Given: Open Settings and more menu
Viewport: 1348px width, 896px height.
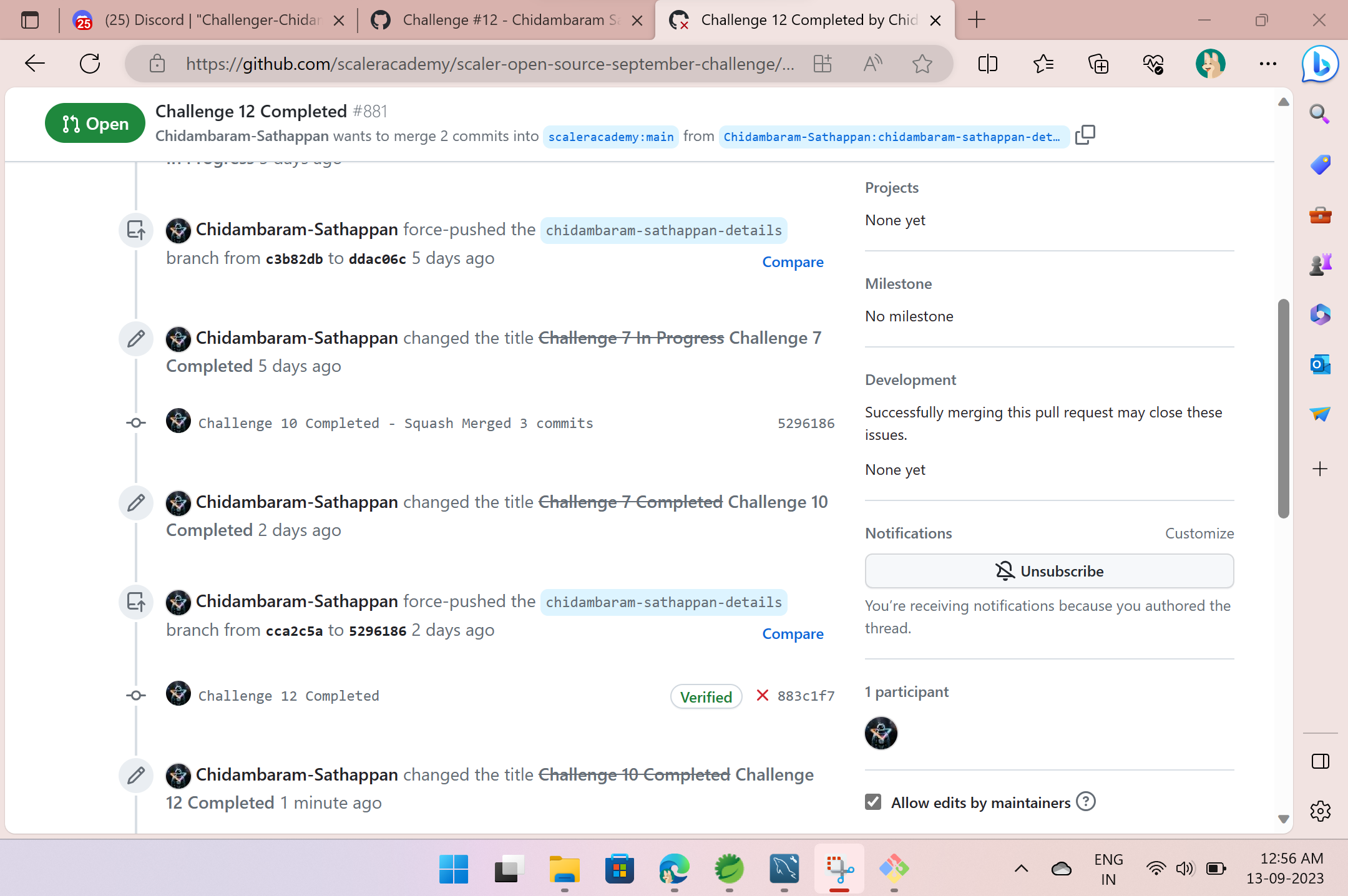Looking at the screenshot, I should [x=1267, y=63].
